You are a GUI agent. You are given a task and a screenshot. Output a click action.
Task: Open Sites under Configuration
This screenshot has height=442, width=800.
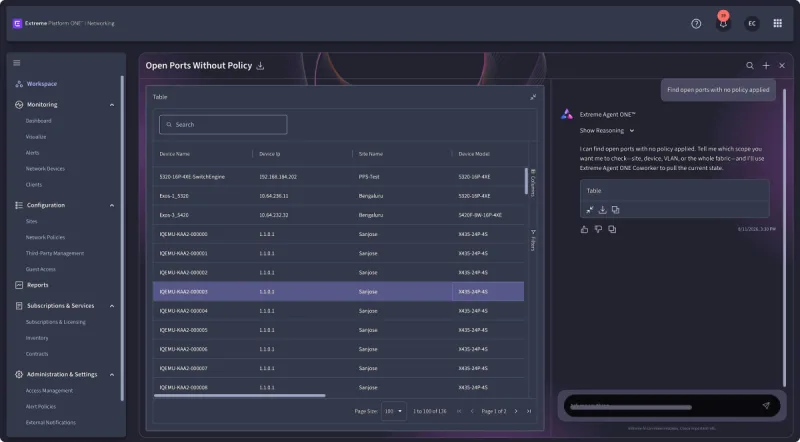coord(31,222)
